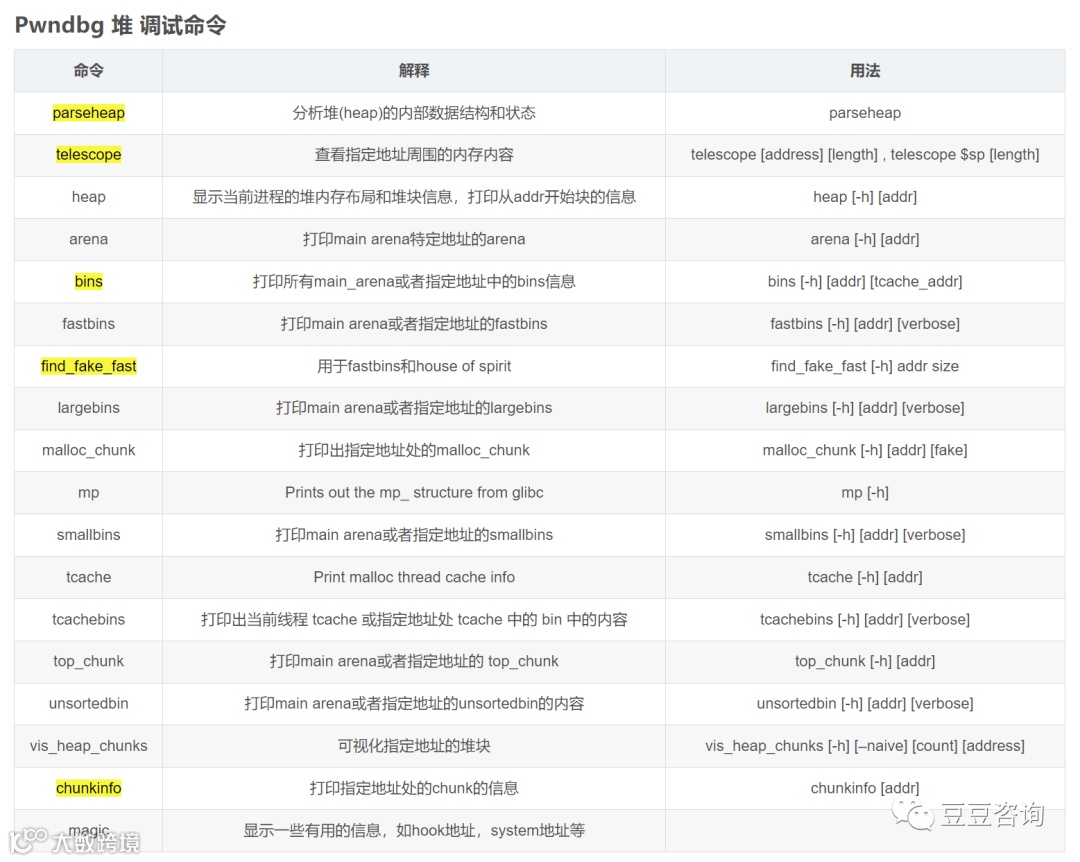Click usage 'tcachebins [-h] [addr] [verbose]'
The width and height of the screenshot is (1080, 862).
pyautogui.click(x=864, y=619)
